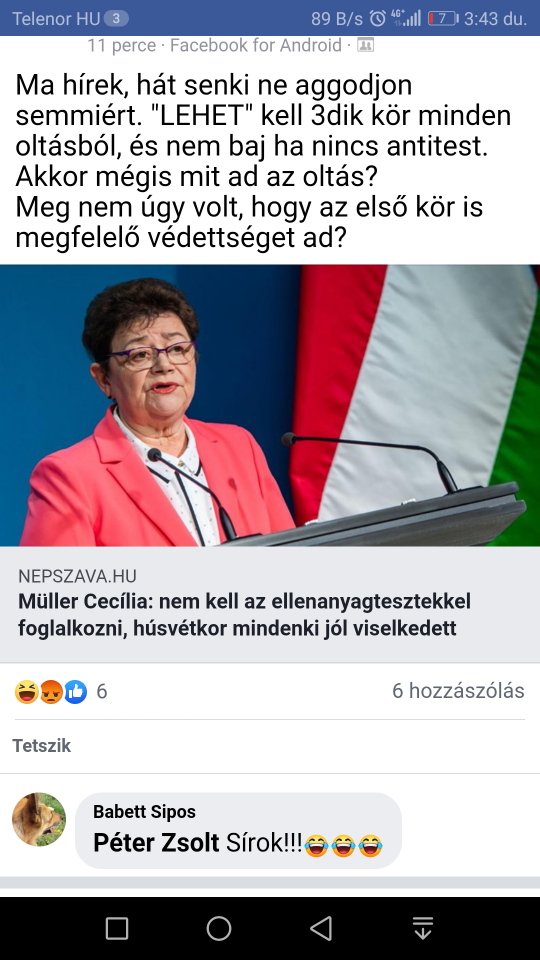Tap the Android back triangle button
Viewport: 540px width, 960px height.
coord(320,928)
